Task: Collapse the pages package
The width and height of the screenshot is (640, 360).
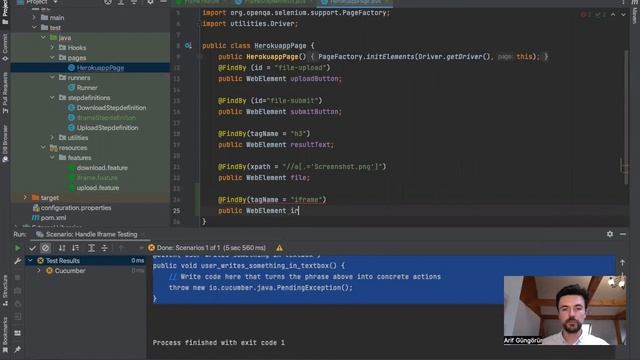Action: click(52, 58)
